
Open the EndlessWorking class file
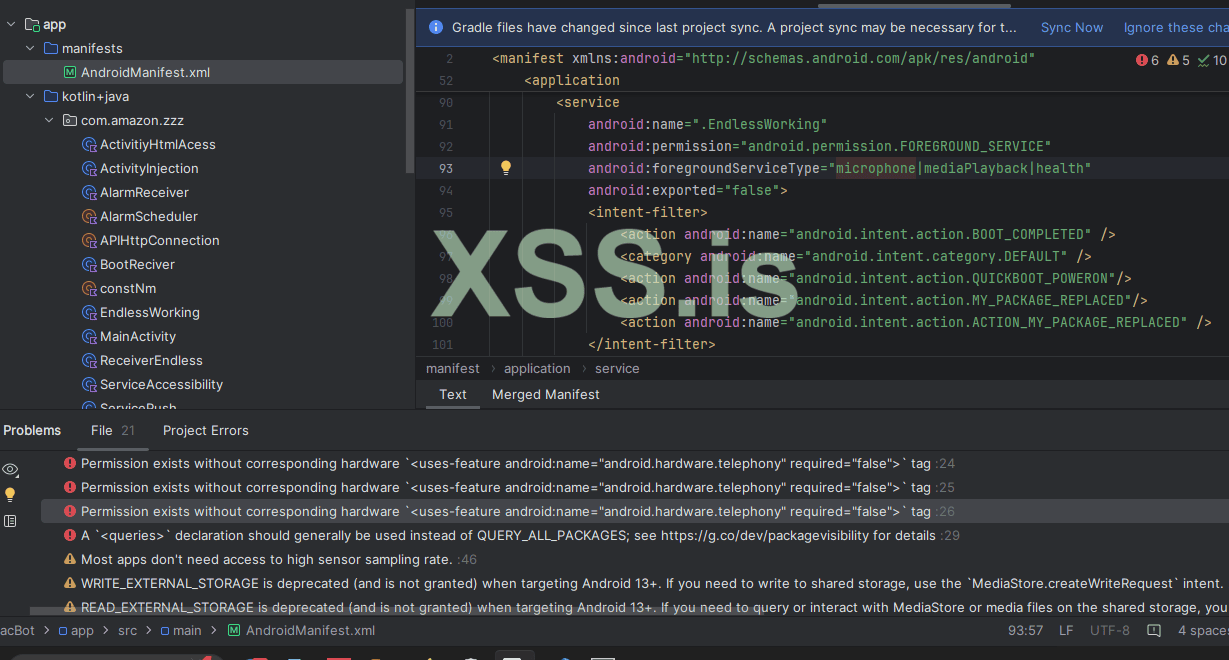point(149,312)
